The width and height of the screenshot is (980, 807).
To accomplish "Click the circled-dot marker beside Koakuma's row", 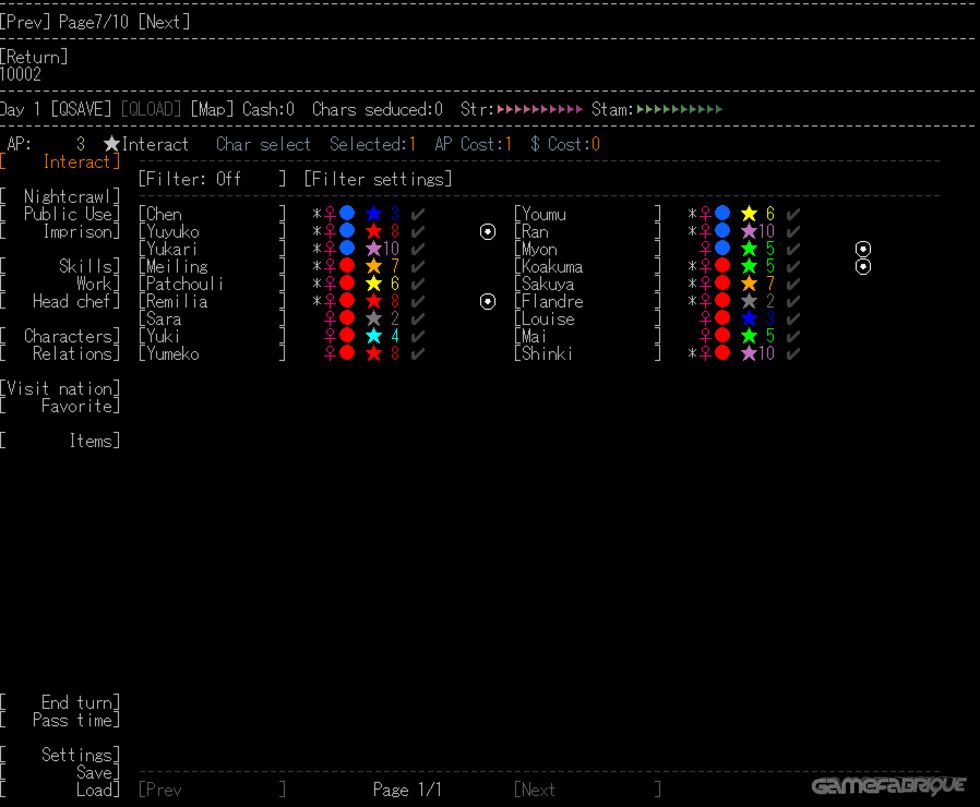I will click(x=863, y=267).
